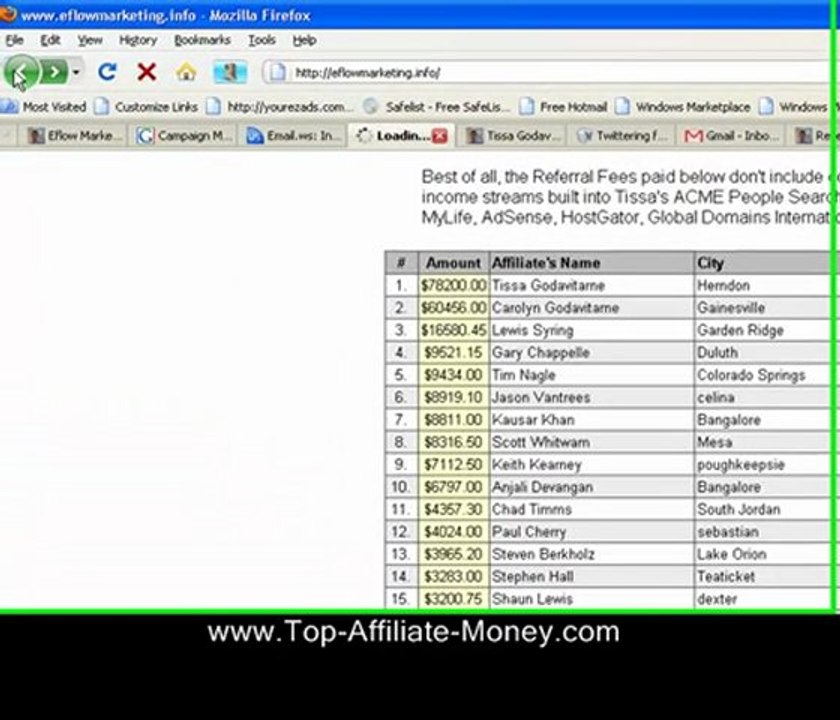Click the city Teaticket
Image resolution: width=840 pixels, height=720 pixels.
pyautogui.click(x=726, y=577)
